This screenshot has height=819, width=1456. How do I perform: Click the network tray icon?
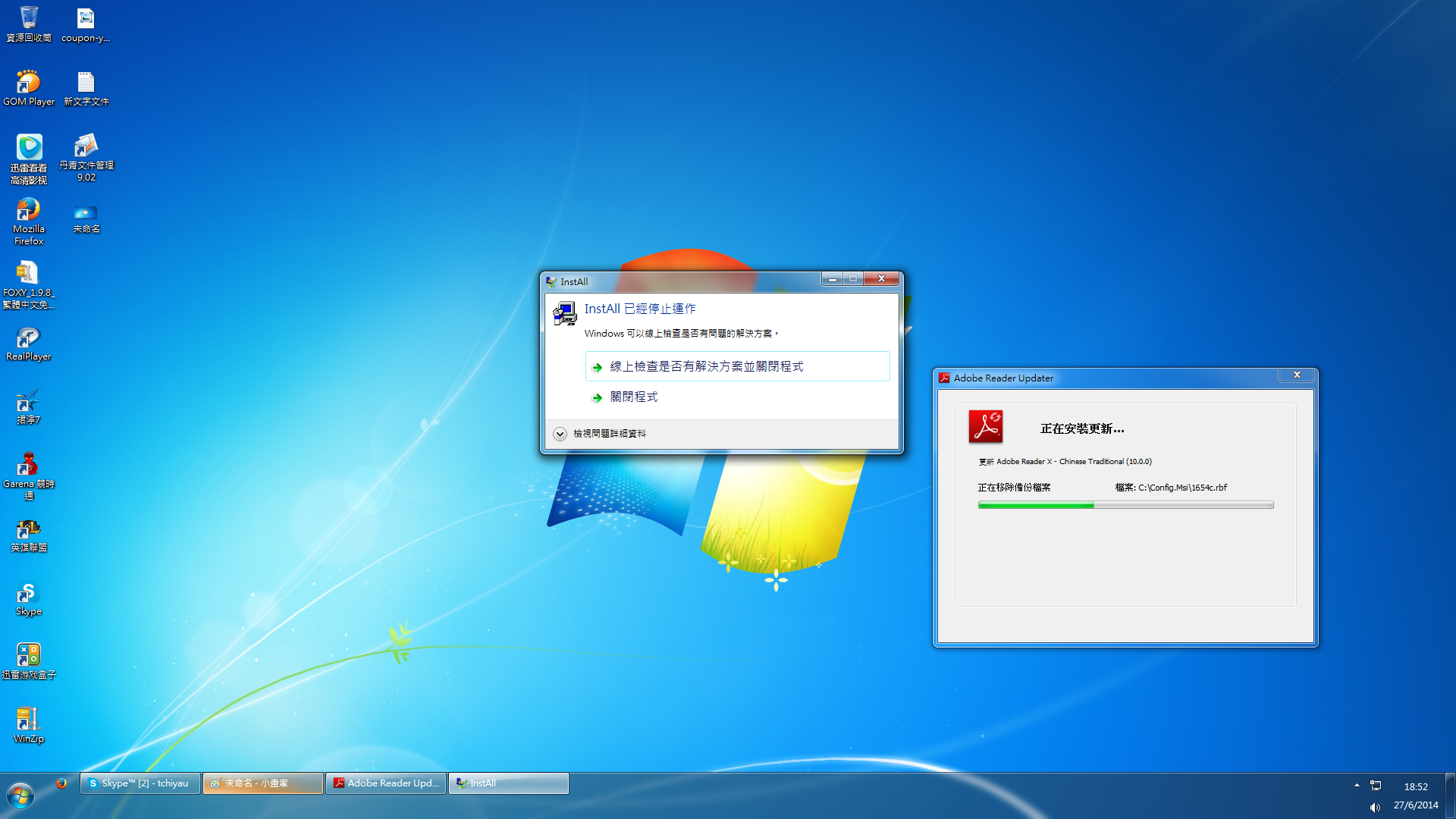click(1376, 786)
